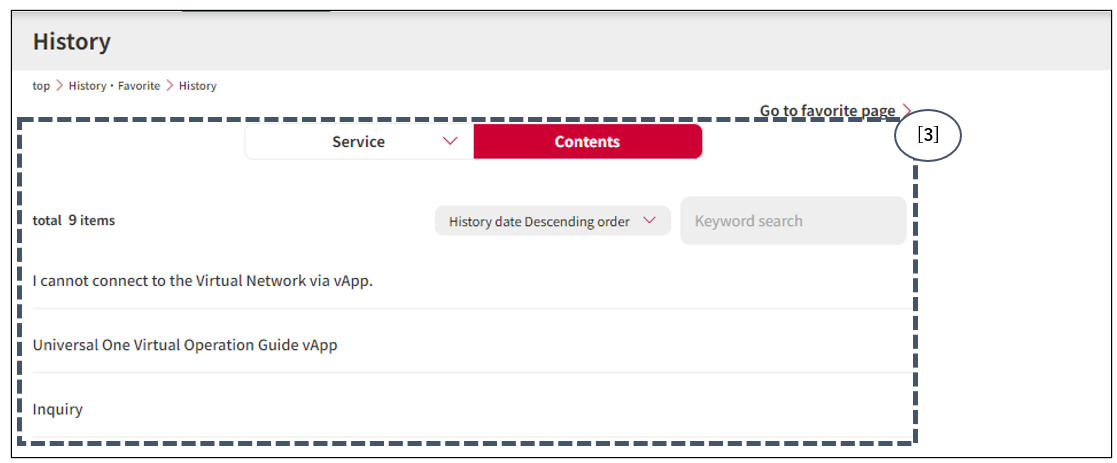Open the History date Descending order dropdown

(x=553, y=221)
